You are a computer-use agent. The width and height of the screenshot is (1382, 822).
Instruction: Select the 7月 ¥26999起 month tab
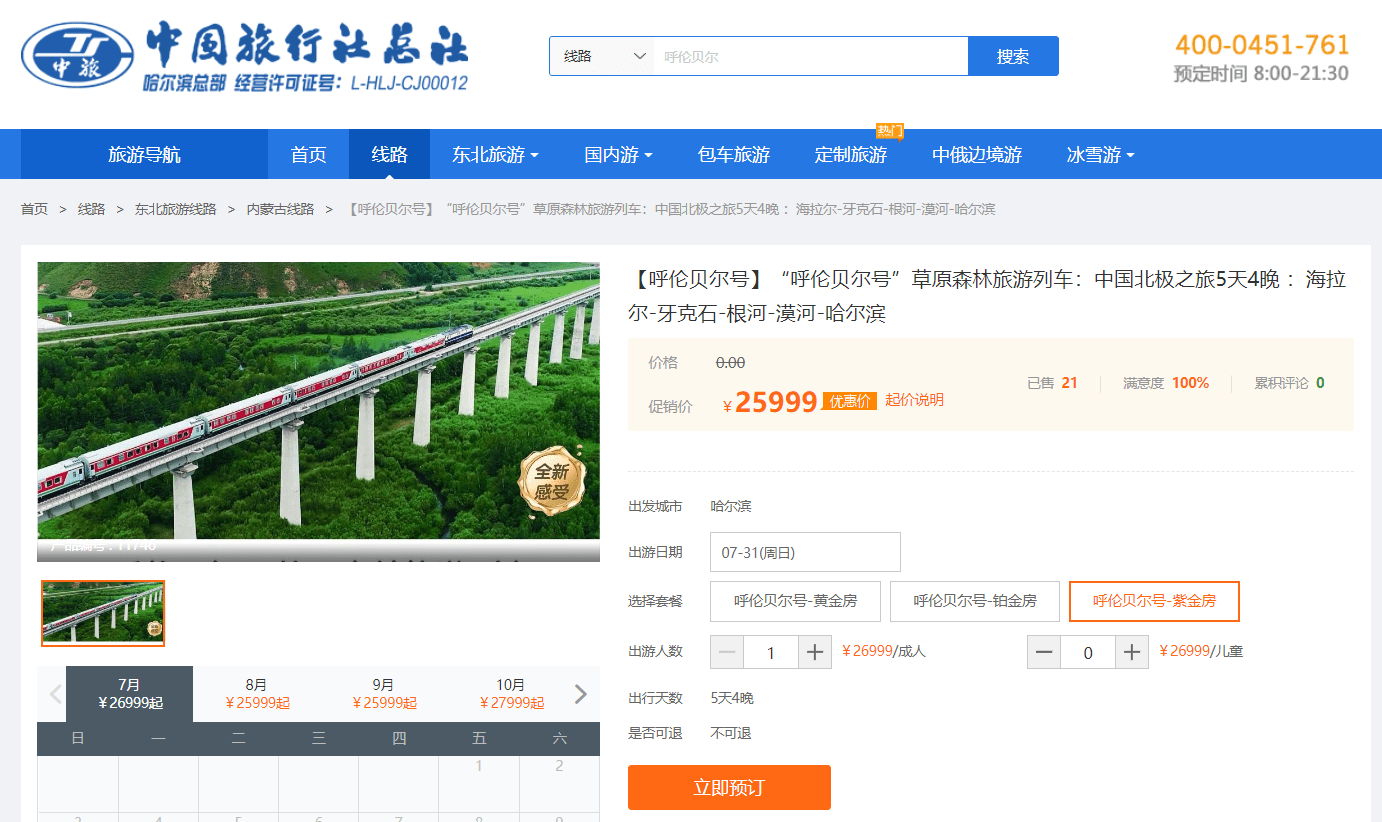pyautogui.click(x=129, y=694)
